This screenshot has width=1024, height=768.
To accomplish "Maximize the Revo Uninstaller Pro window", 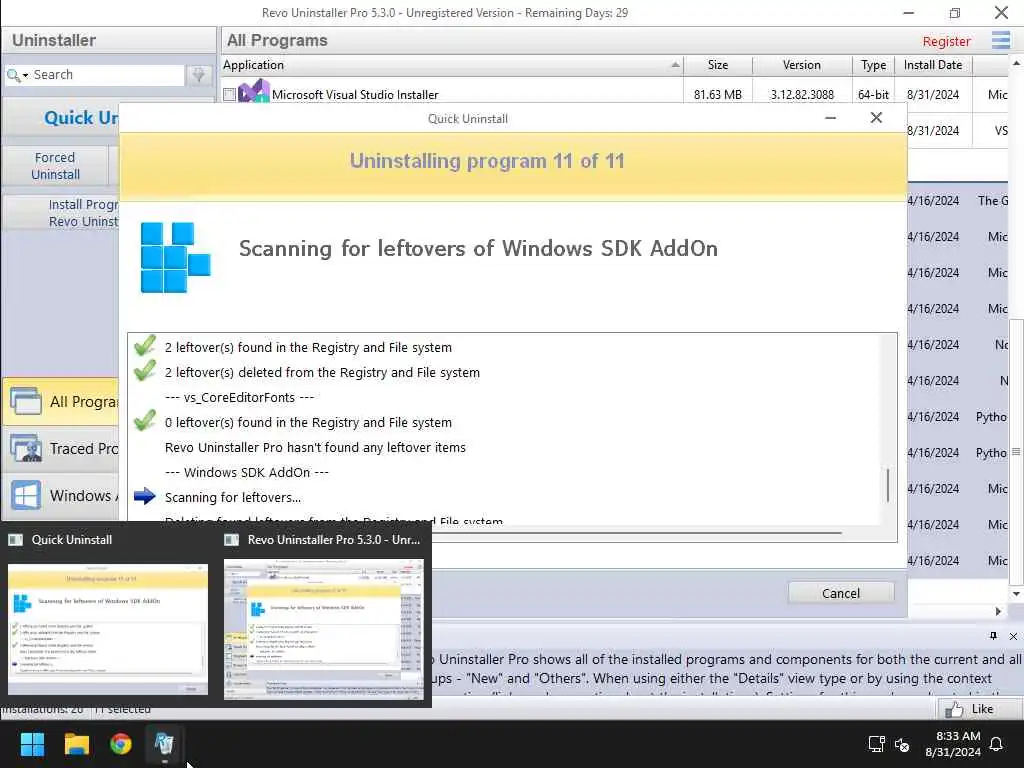I will 955,13.
